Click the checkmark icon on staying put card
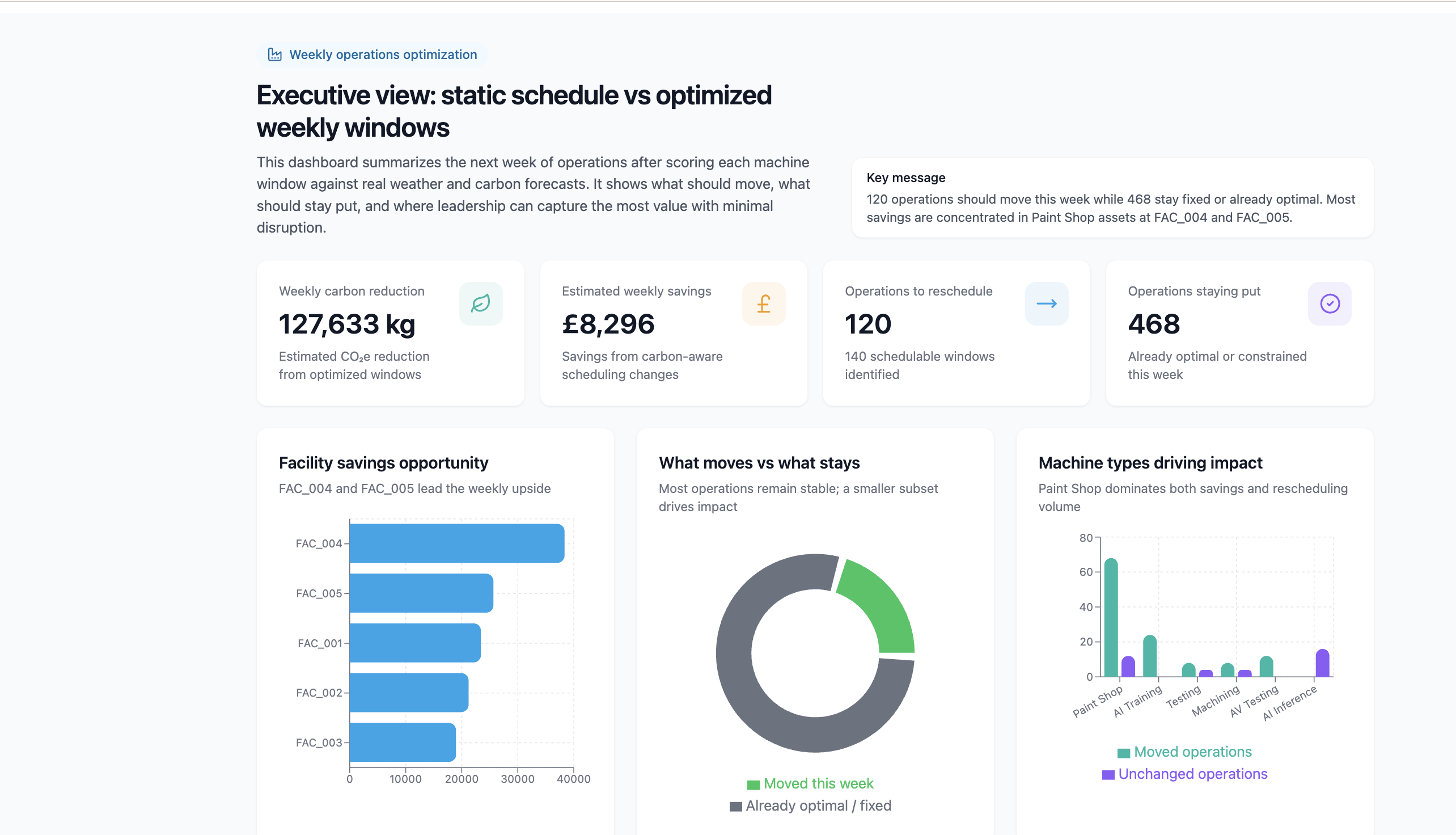 (1330, 303)
